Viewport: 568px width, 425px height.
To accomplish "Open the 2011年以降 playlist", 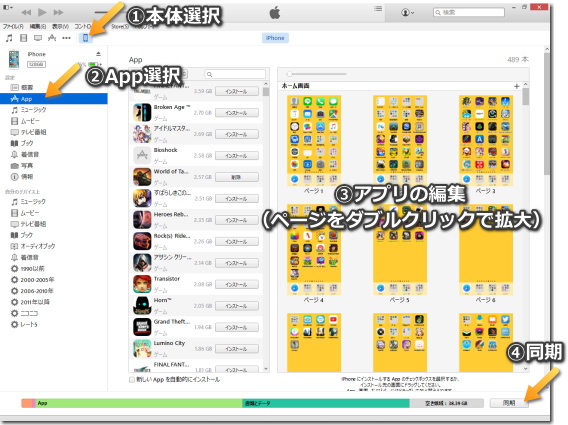I will coord(54,302).
